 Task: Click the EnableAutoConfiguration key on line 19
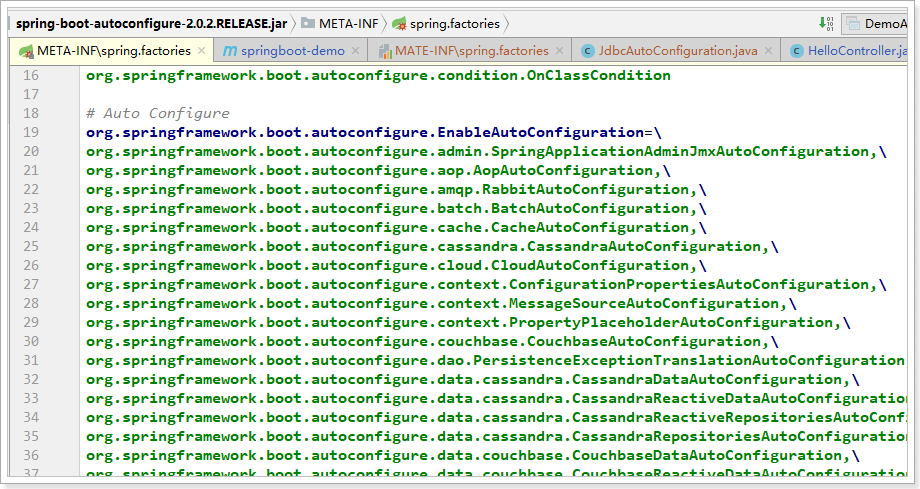(x=541, y=133)
